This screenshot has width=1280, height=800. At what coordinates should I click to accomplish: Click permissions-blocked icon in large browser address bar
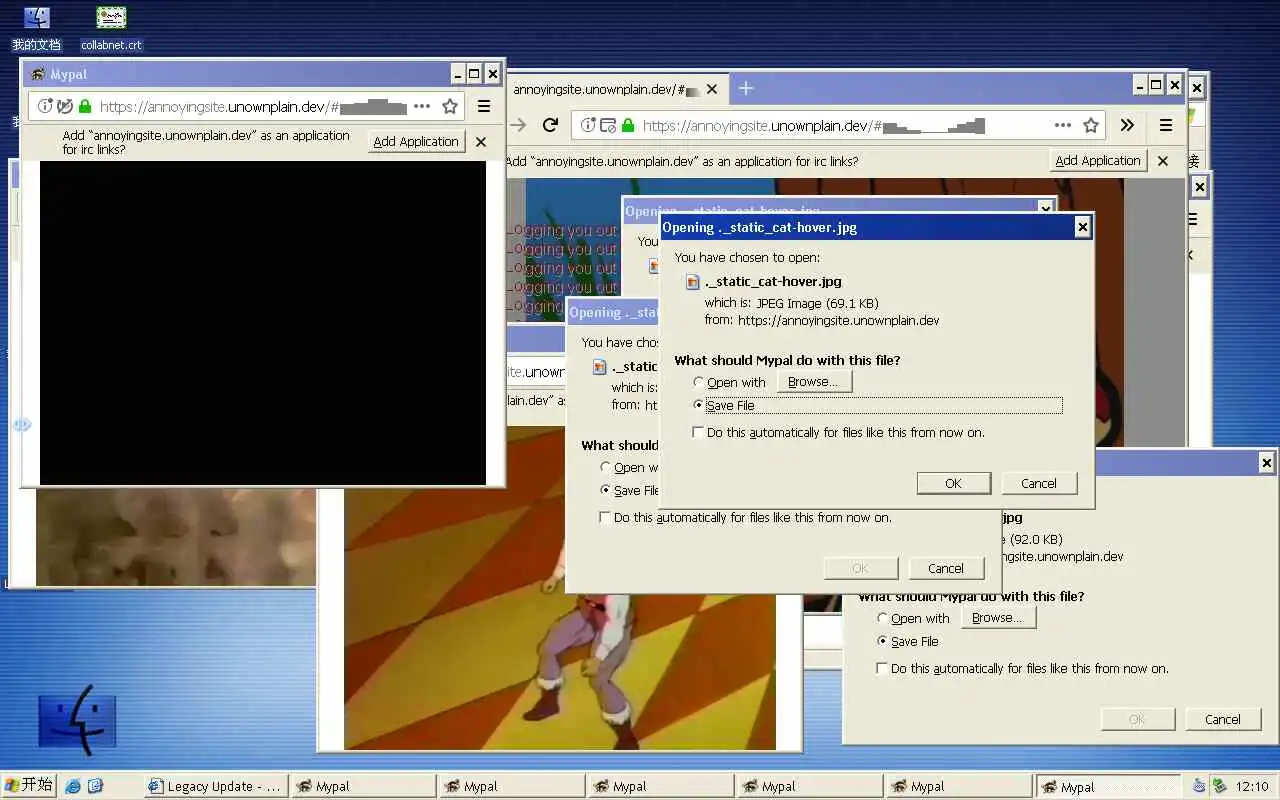click(608, 125)
